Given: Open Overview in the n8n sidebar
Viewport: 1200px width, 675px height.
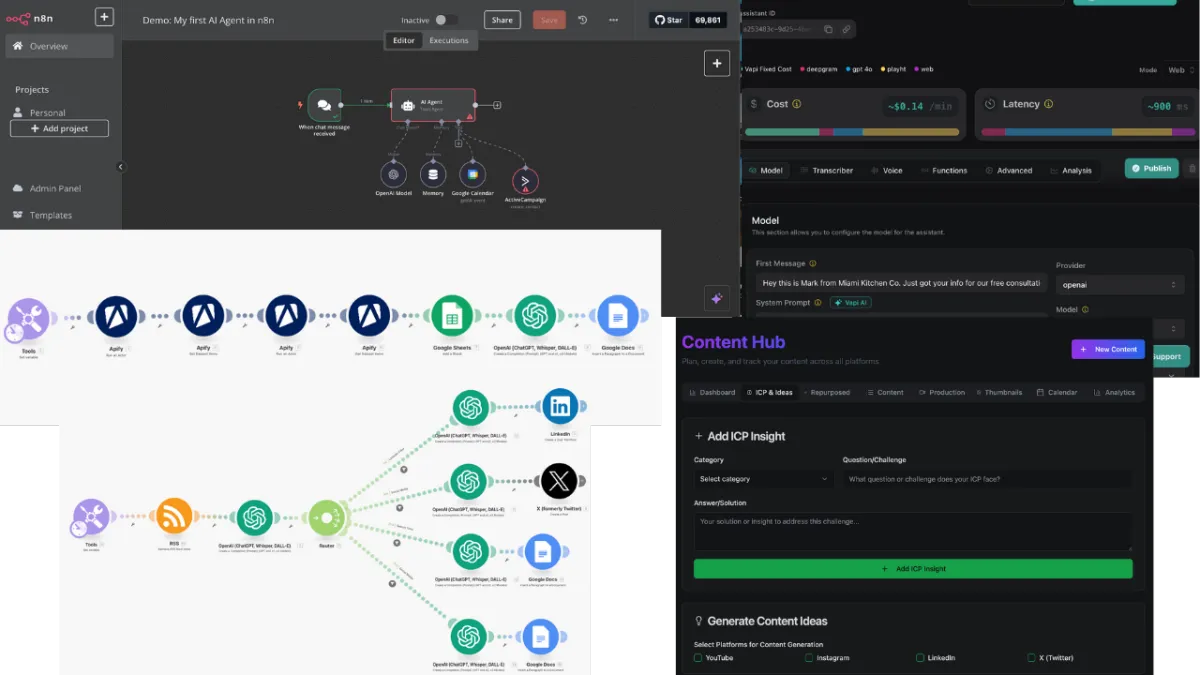Looking at the screenshot, I should [59, 46].
